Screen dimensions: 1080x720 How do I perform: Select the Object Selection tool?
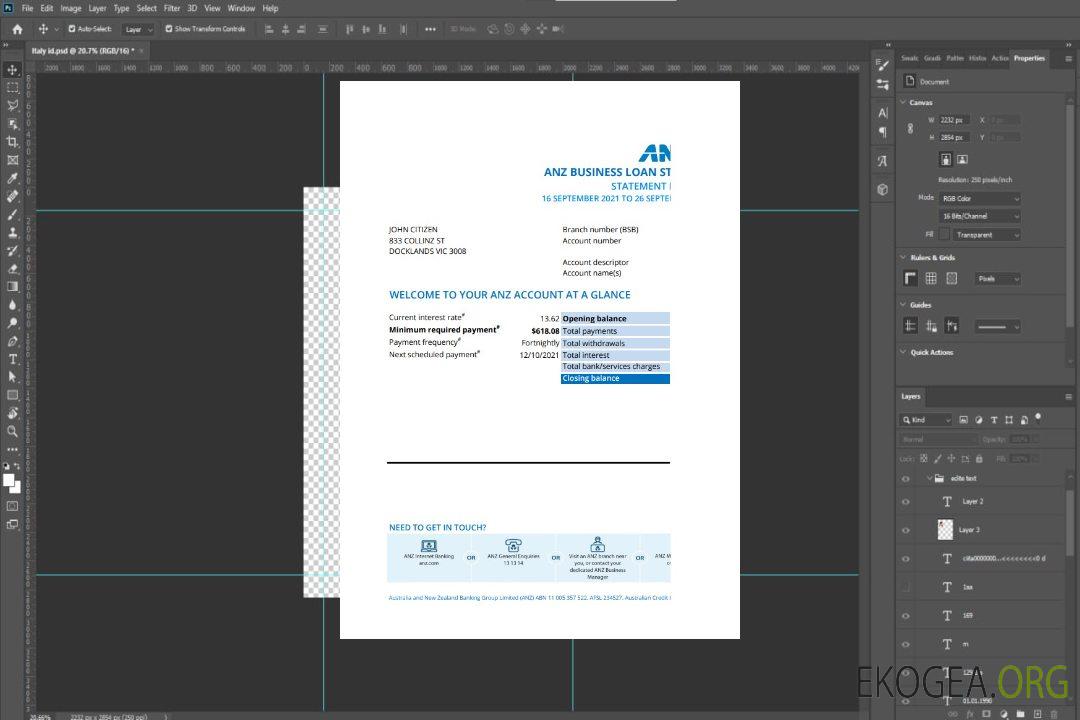[12, 124]
